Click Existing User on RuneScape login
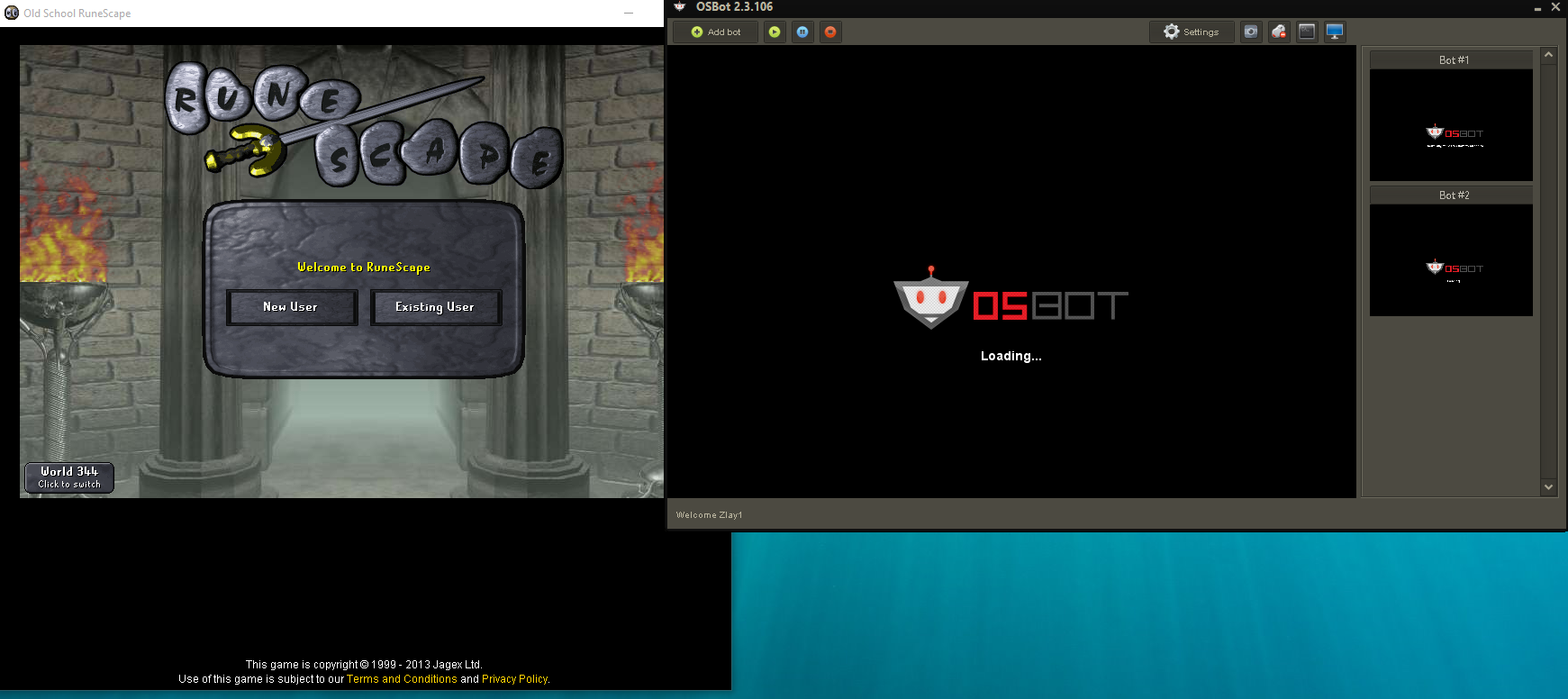Screen dimensions: 1568x699 (x=435, y=307)
